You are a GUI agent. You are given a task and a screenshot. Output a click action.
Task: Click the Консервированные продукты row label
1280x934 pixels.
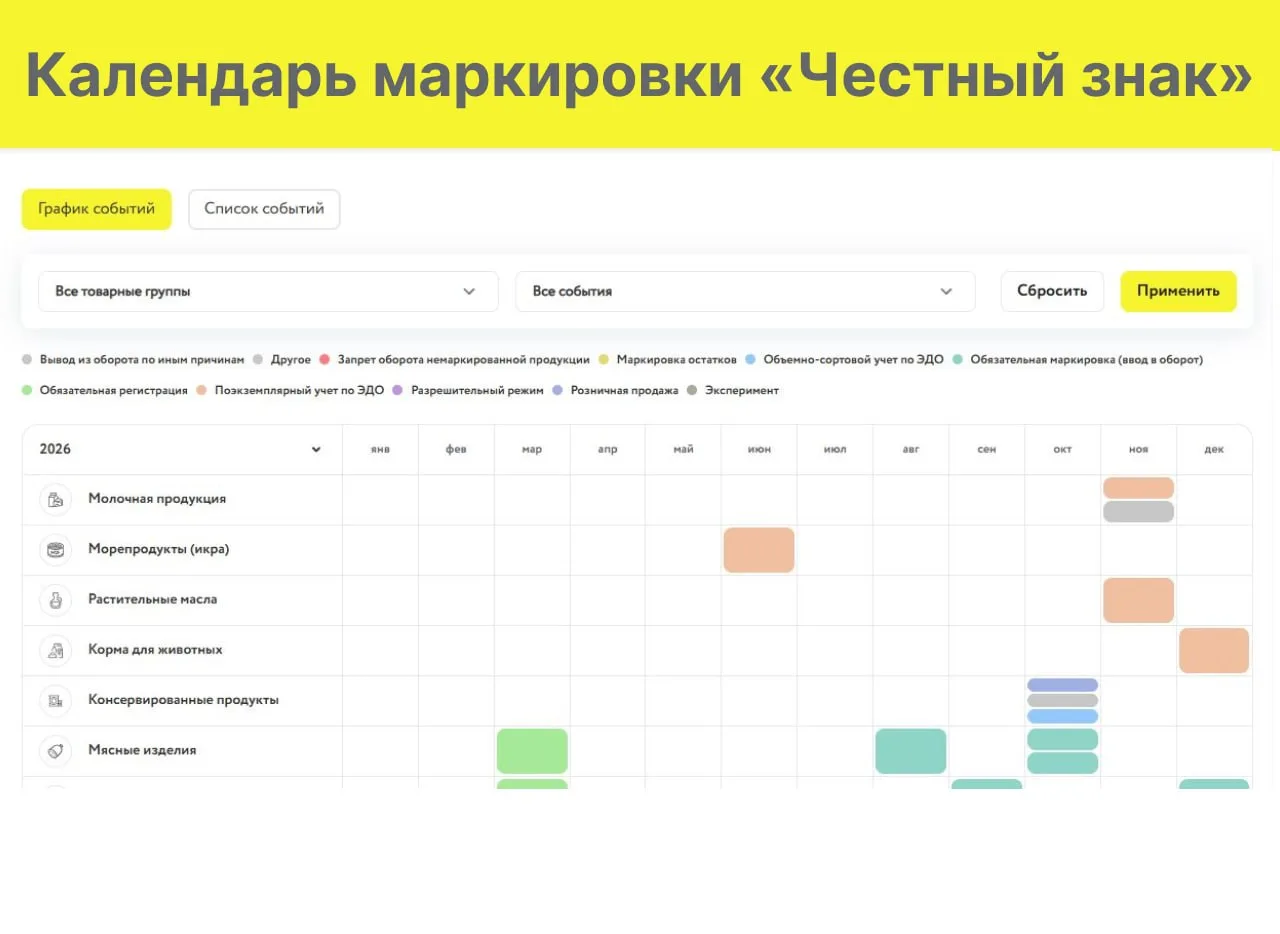[183, 700]
